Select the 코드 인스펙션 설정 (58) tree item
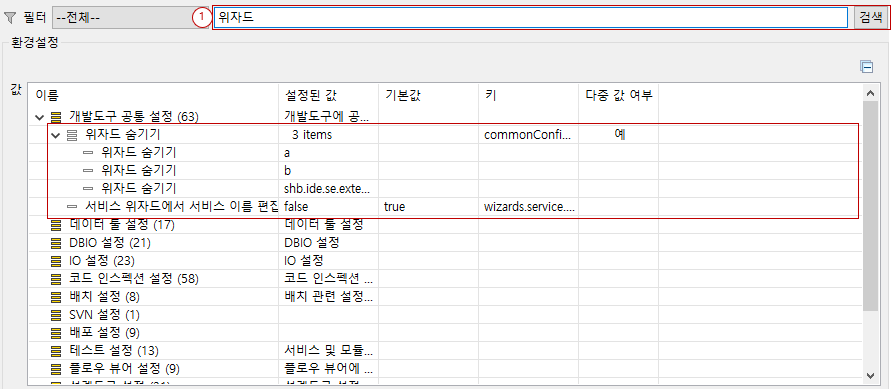Screen dimensions: 891x389 click(x=134, y=279)
